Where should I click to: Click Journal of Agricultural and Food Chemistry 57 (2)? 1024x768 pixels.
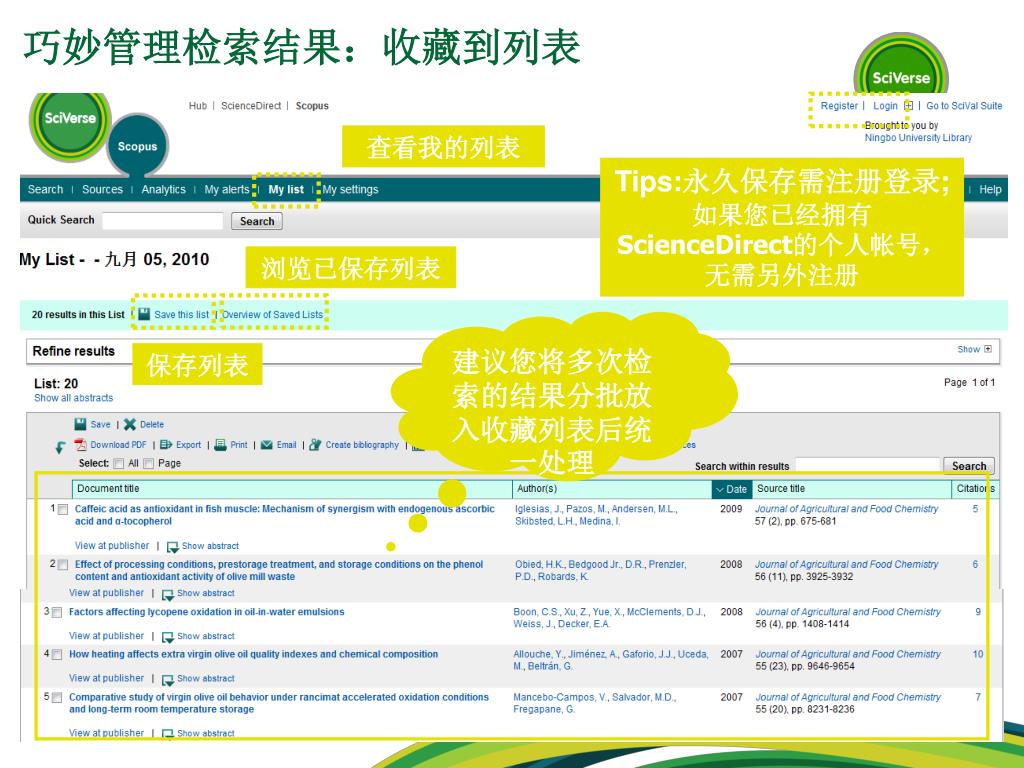click(846, 509)
